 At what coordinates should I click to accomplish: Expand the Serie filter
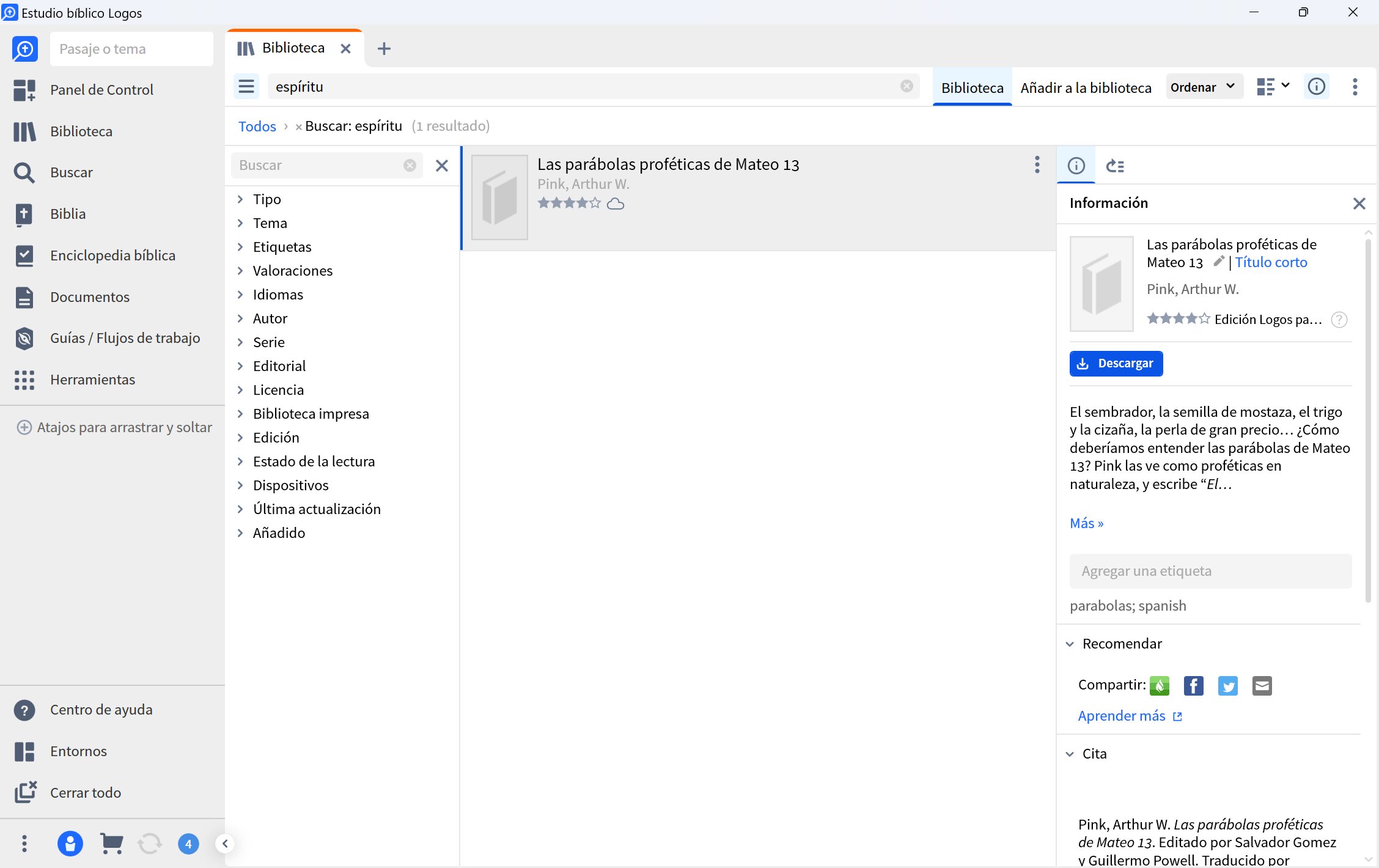(x=240, y=342)
